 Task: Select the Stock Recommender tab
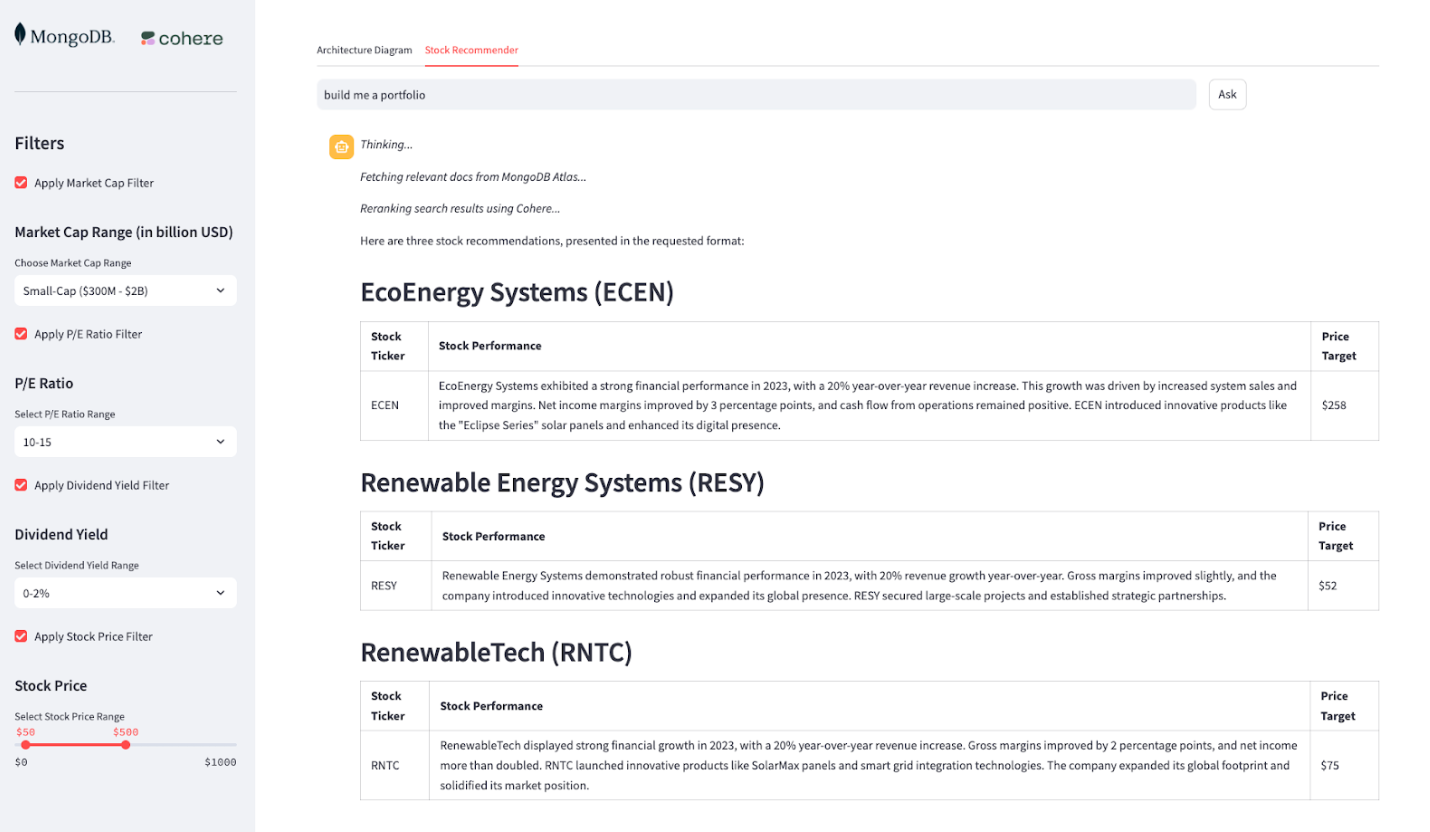click(471, 49)
